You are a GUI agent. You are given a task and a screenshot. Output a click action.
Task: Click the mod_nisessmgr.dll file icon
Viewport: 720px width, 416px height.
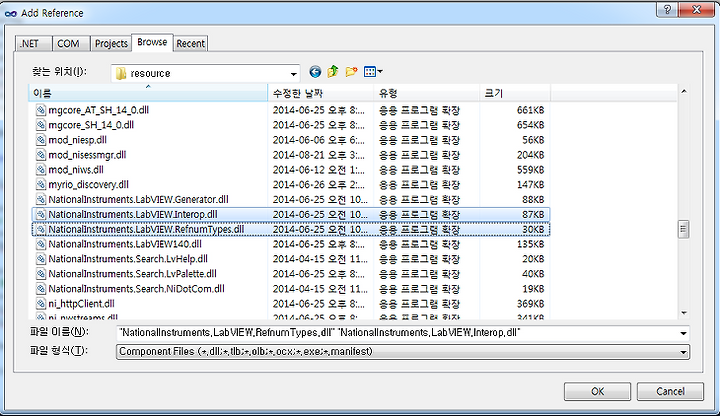(x=41, y=155)
